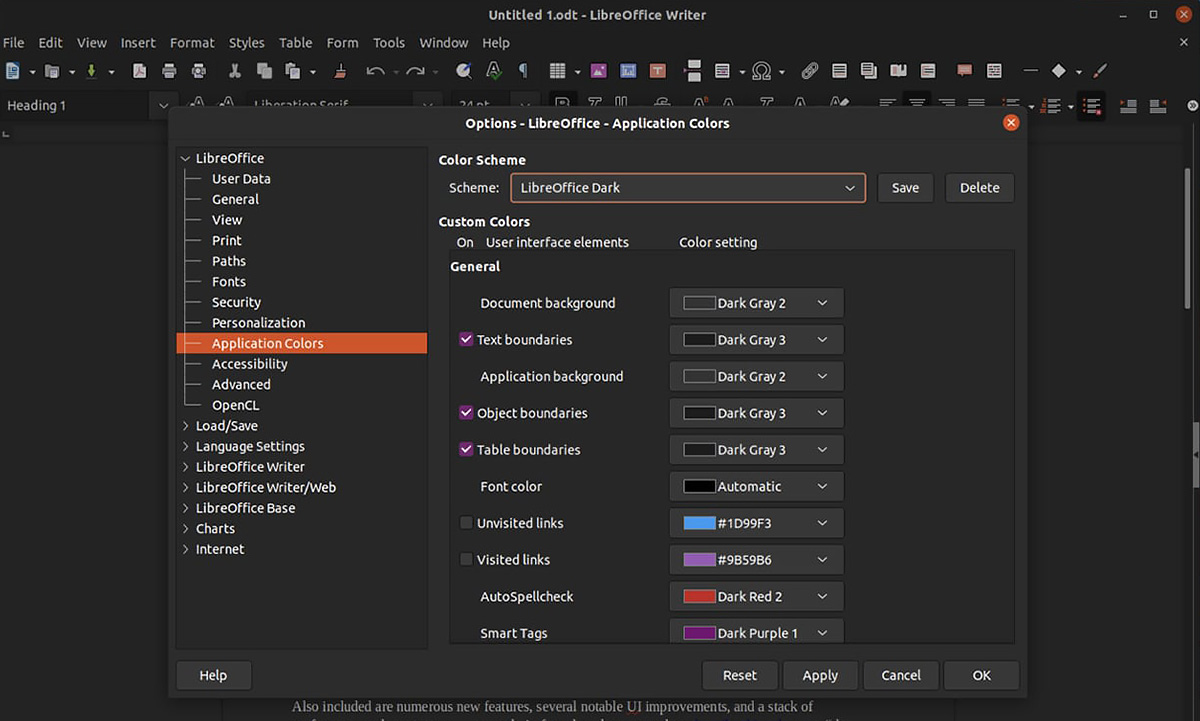Open the Document background color dropdown
The width and height of the screenshot is (1200, 721).
click(x=756, y=303)
